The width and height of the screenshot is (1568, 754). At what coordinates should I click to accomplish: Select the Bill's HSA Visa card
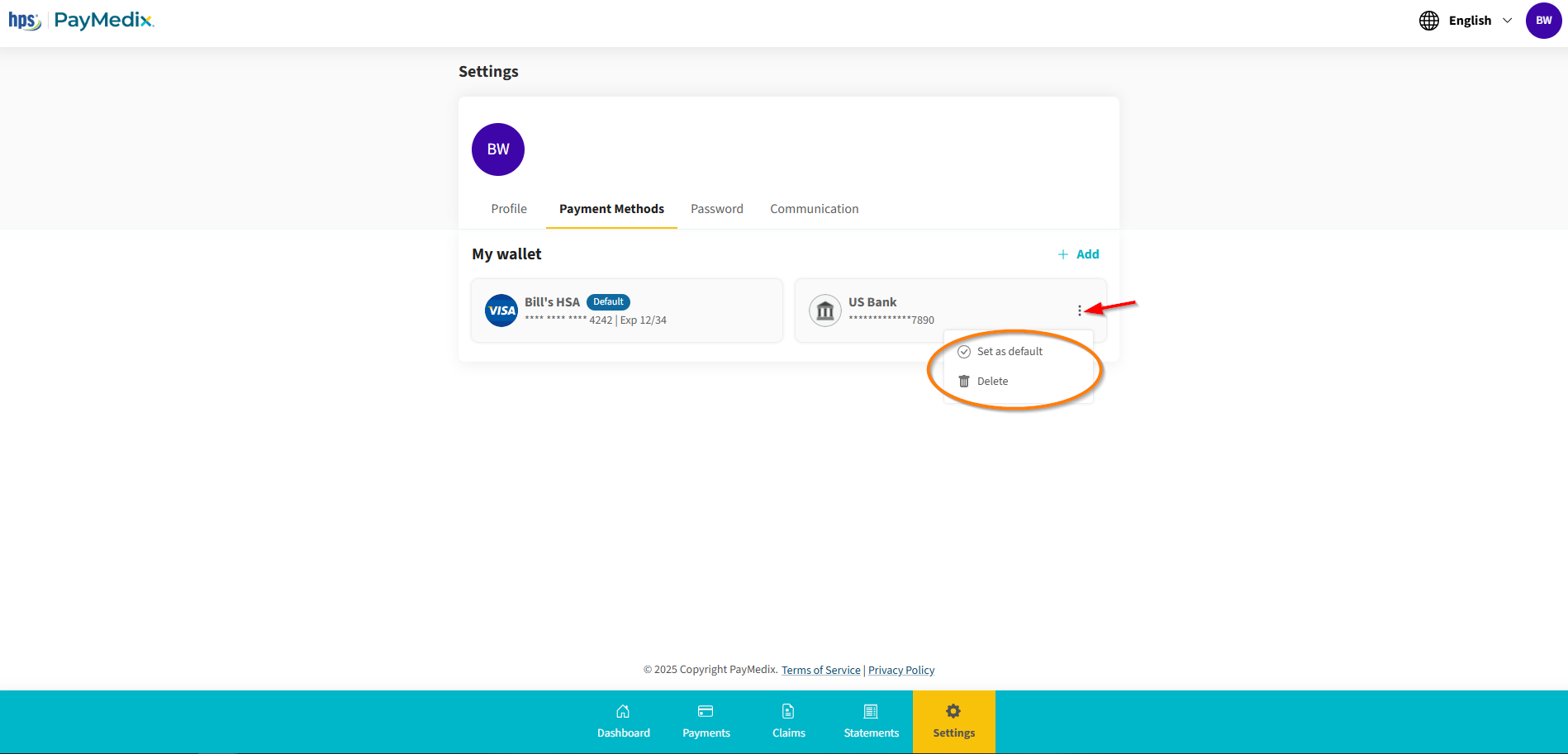626,311
